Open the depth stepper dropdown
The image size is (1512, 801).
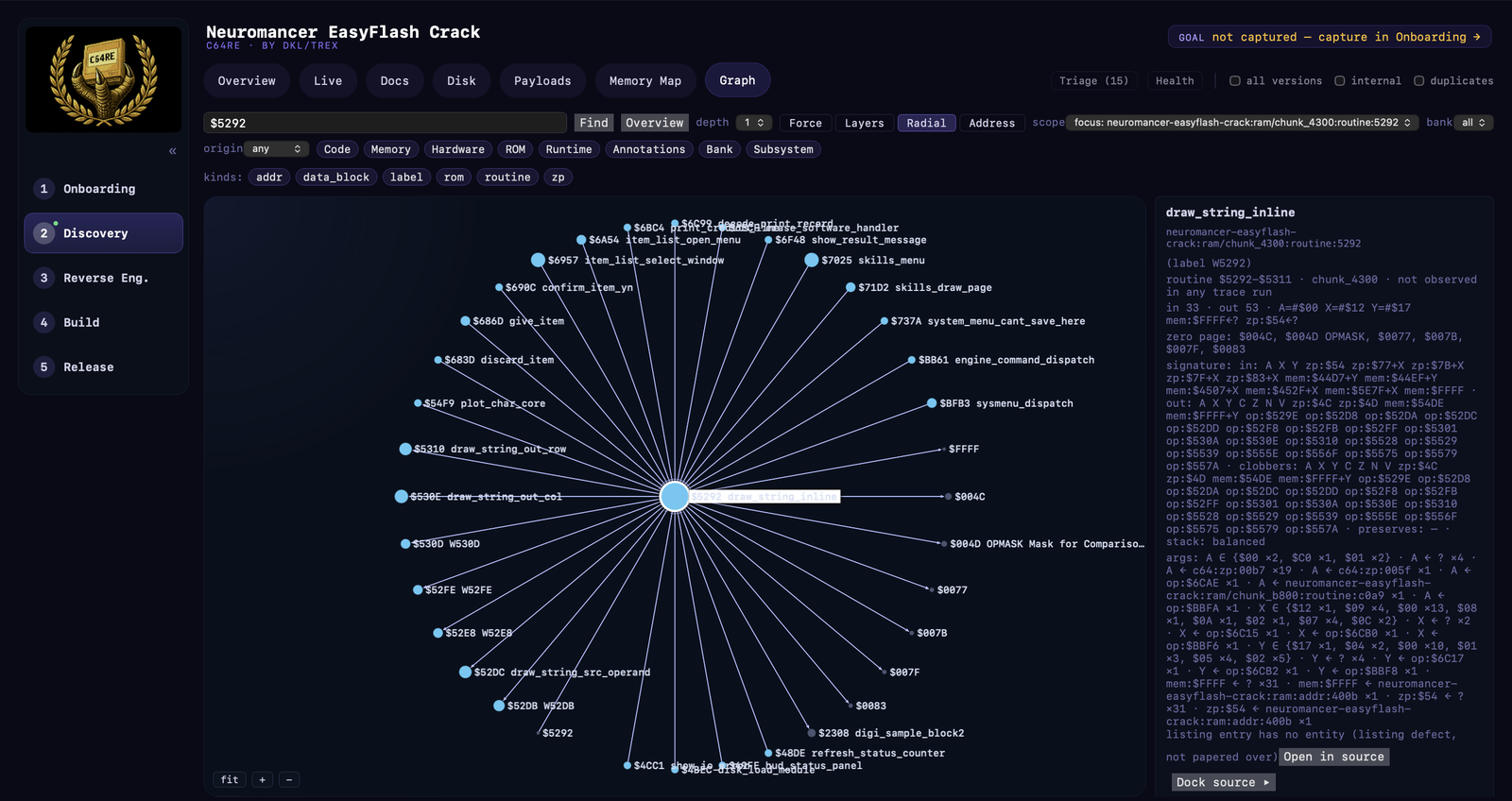coord(753,123)
